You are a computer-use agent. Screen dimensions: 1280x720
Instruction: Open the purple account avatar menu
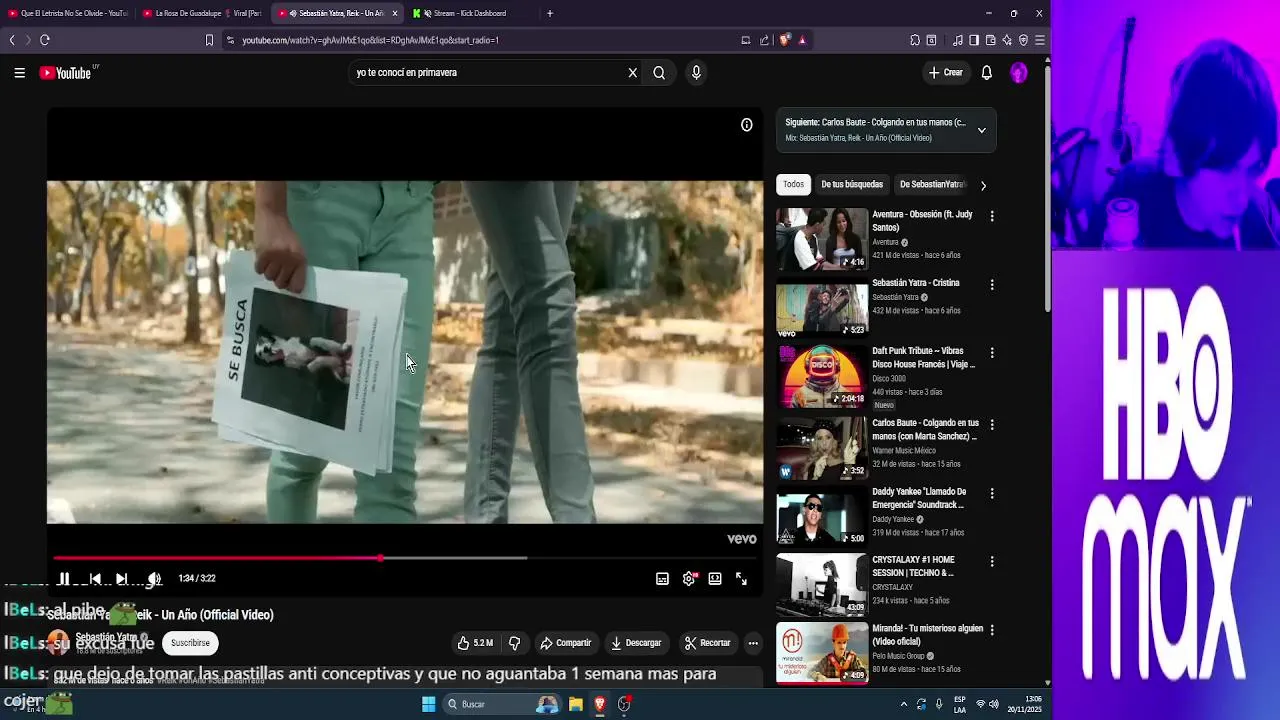point(1018,73)
